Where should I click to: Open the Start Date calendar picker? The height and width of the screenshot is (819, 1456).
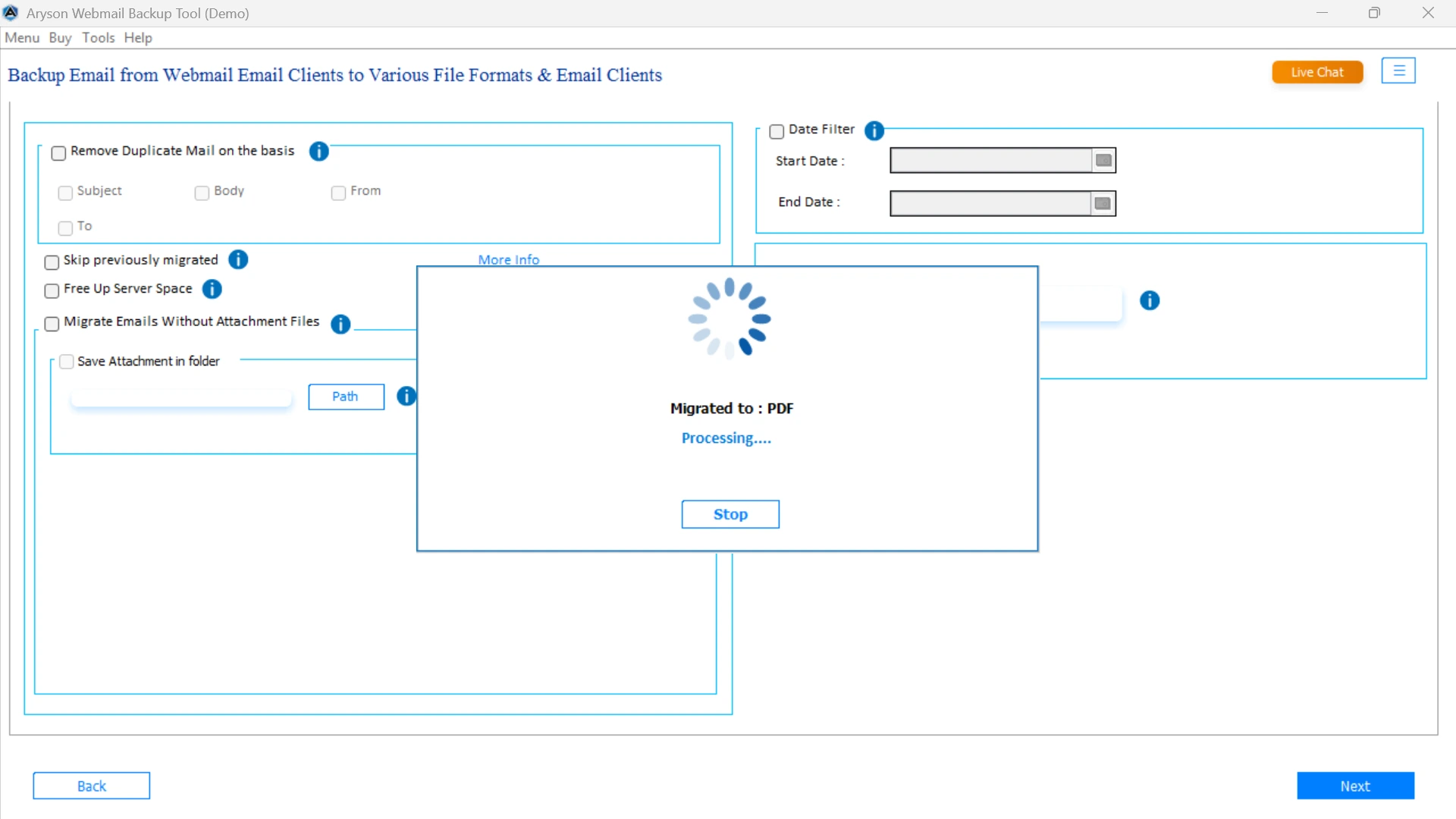[x=1103, y=161]
